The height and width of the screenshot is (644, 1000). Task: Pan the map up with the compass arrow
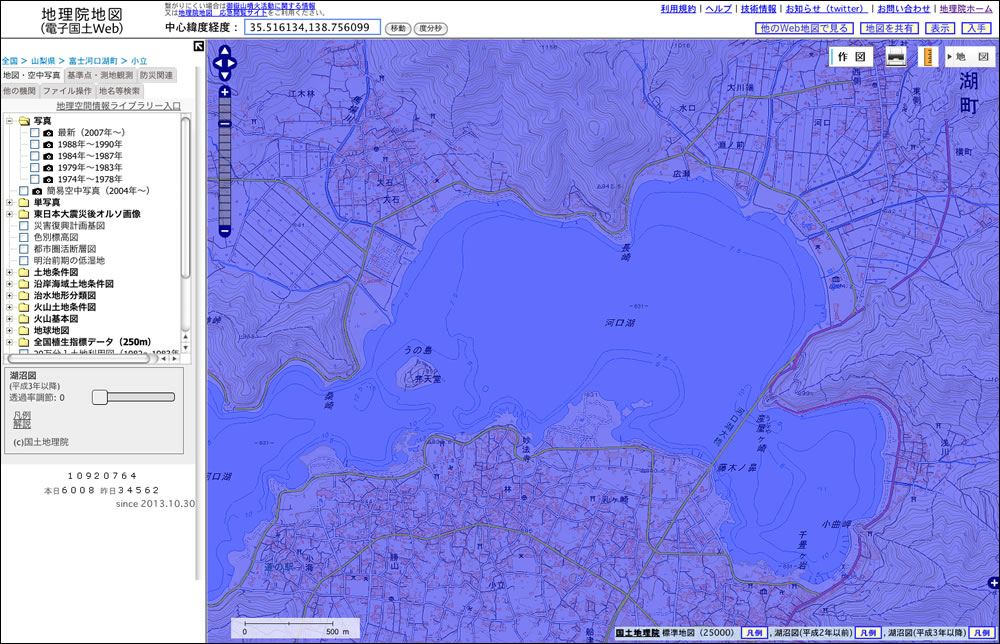(x=225, y=52)
